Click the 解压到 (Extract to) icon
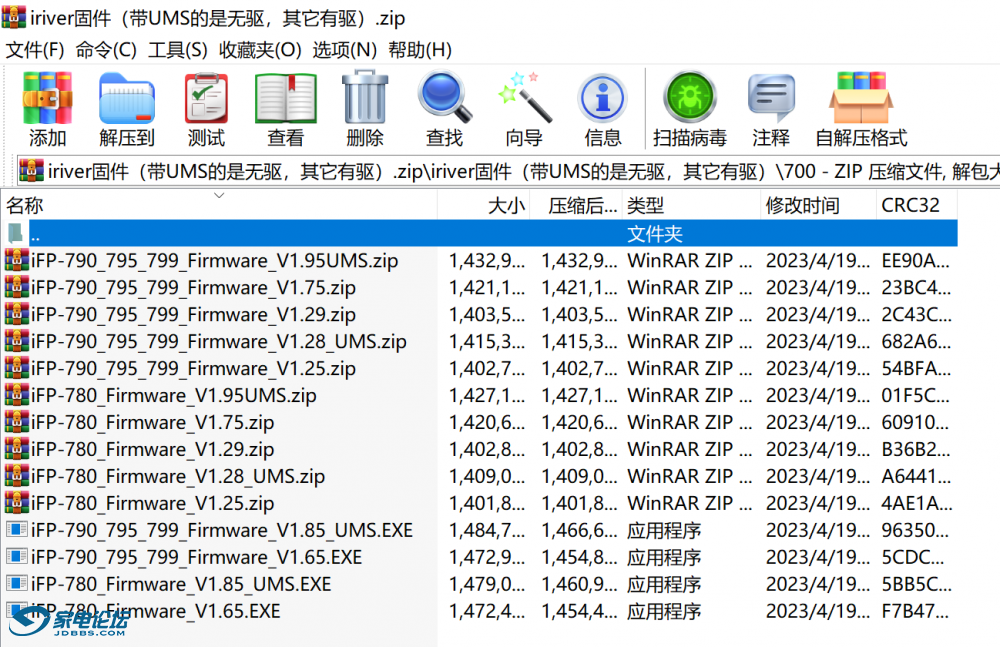 [127, 98]
